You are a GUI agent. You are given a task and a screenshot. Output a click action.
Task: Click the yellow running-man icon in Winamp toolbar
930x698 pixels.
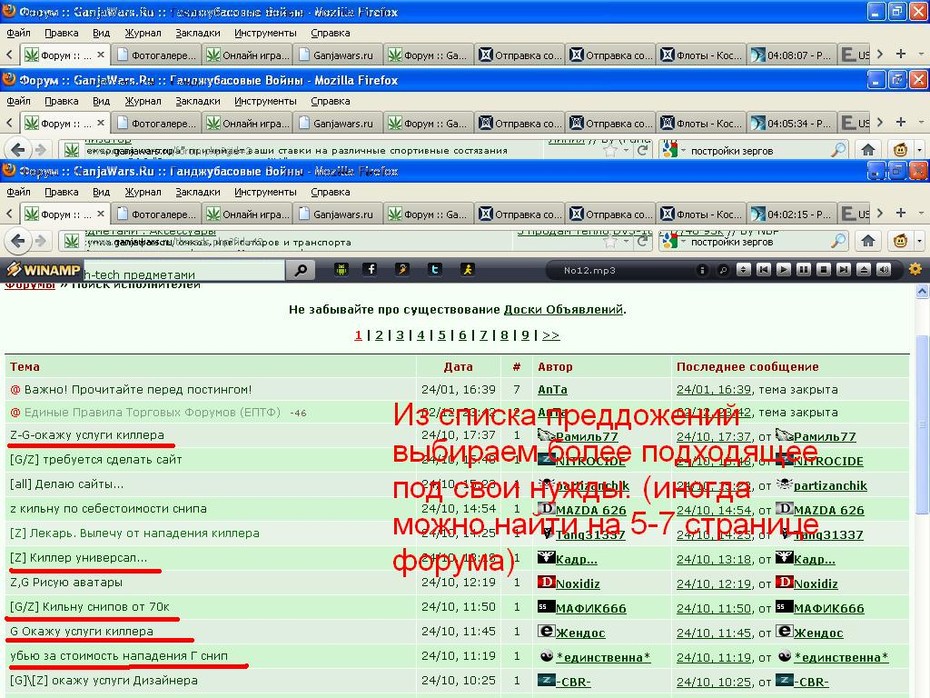coord(467,270)
